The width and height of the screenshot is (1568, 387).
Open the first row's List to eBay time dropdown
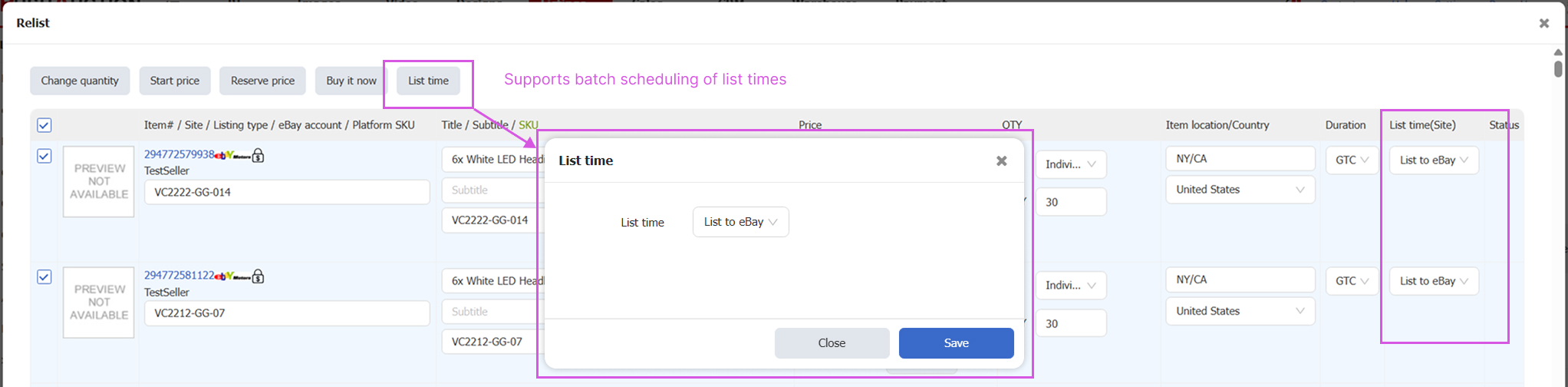[x=1433, y=160]
